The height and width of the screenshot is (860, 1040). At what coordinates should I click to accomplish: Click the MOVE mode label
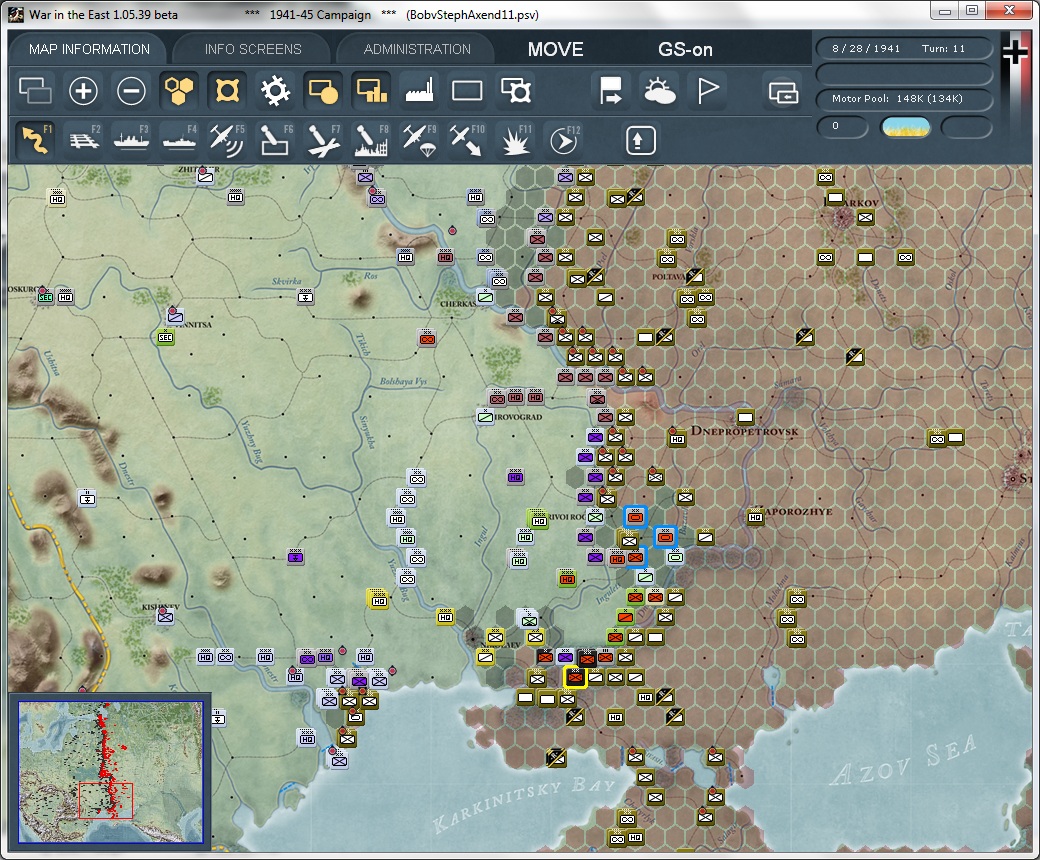[556, 49]
